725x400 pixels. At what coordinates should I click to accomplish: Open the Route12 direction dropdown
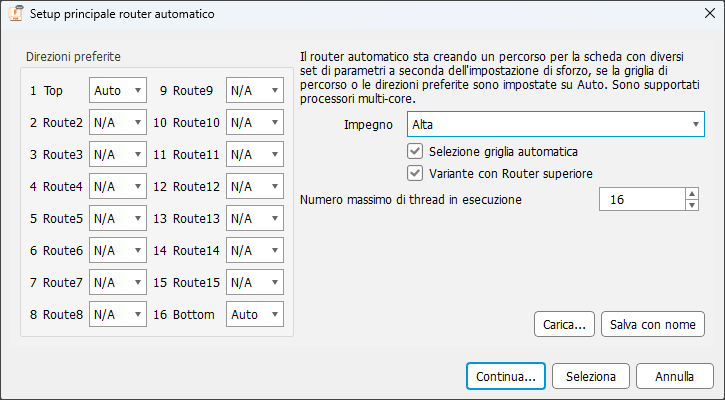click(255, 186)
